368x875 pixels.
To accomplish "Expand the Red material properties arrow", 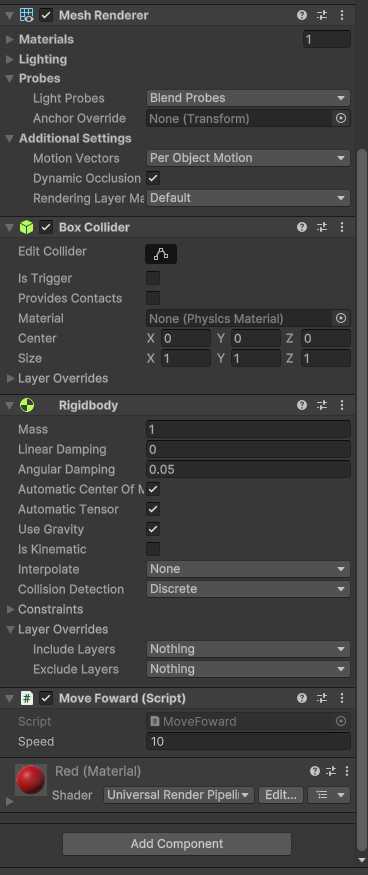I will point(9,801).
